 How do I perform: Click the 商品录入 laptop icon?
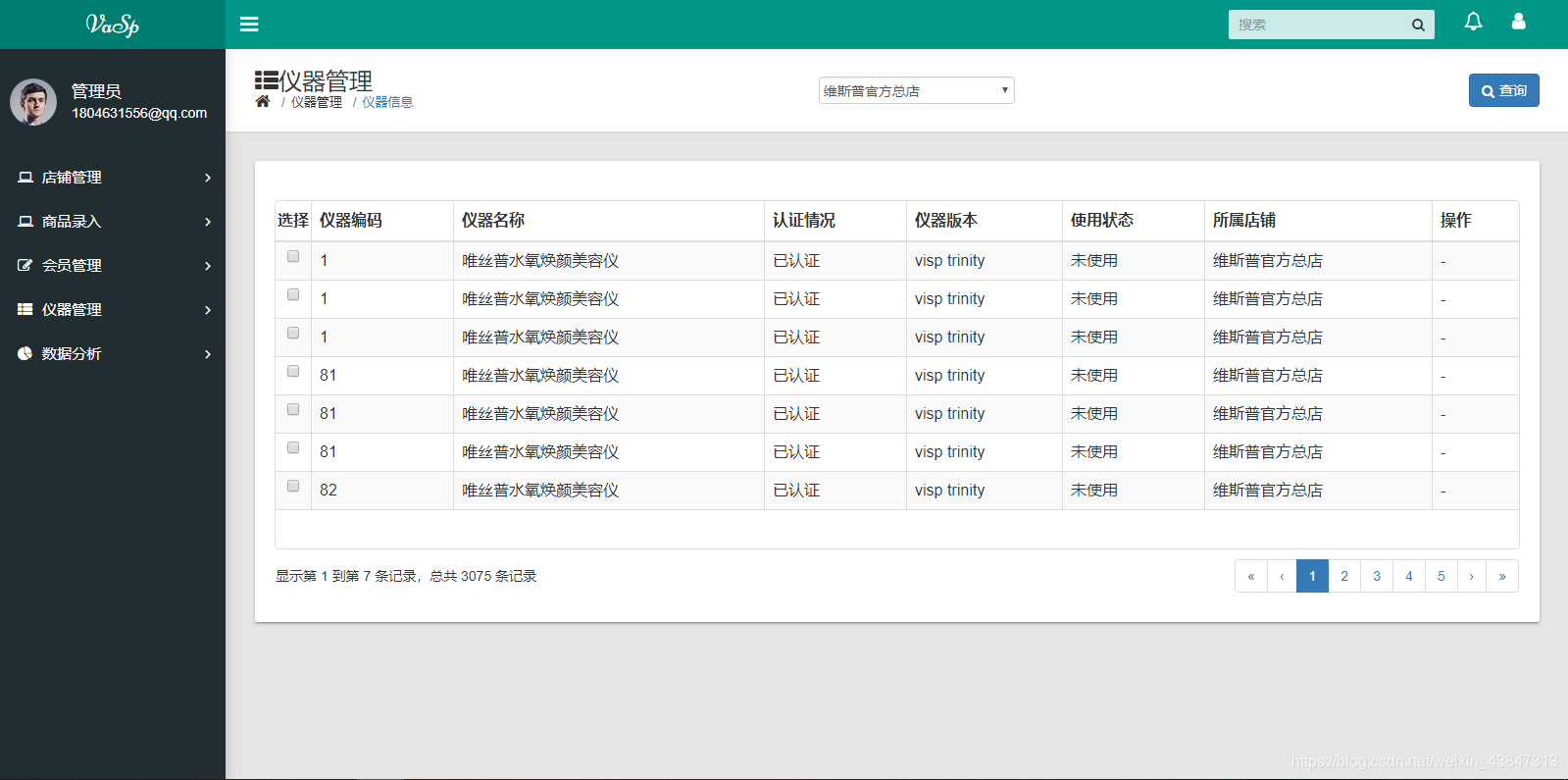pos(25,221)
